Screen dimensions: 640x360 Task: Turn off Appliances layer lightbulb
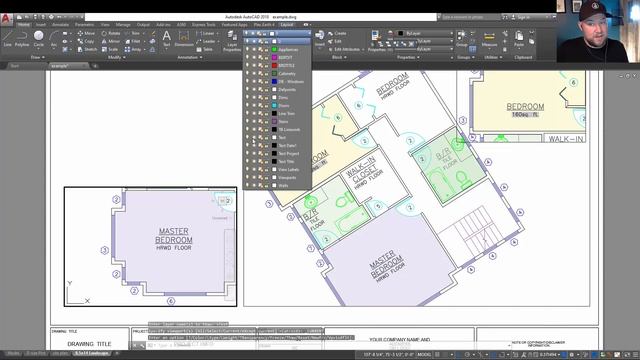pyautogui.click(x=247, y=49)
